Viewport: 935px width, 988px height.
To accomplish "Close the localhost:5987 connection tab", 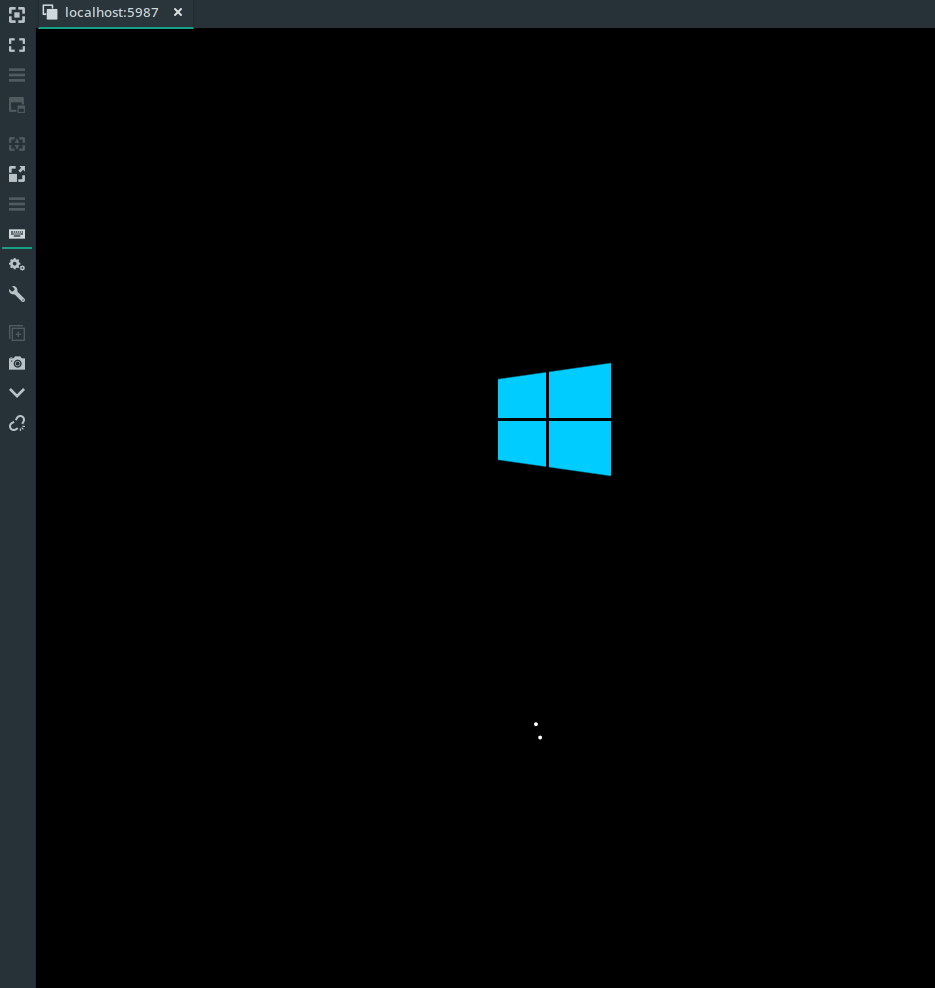I will [x=178, y=13].
